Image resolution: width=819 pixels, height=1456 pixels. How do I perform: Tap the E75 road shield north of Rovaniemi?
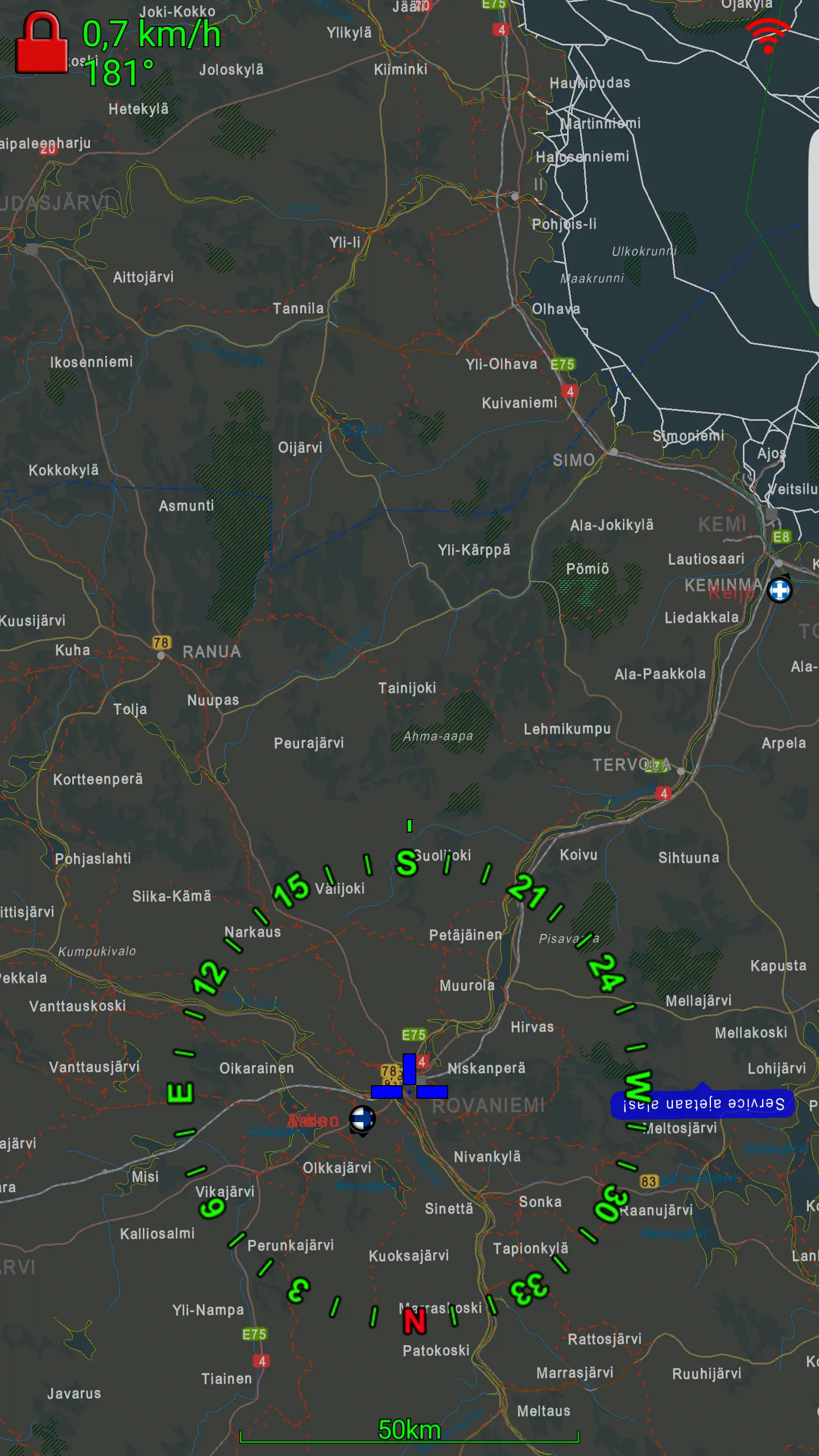coord(413,1035)
